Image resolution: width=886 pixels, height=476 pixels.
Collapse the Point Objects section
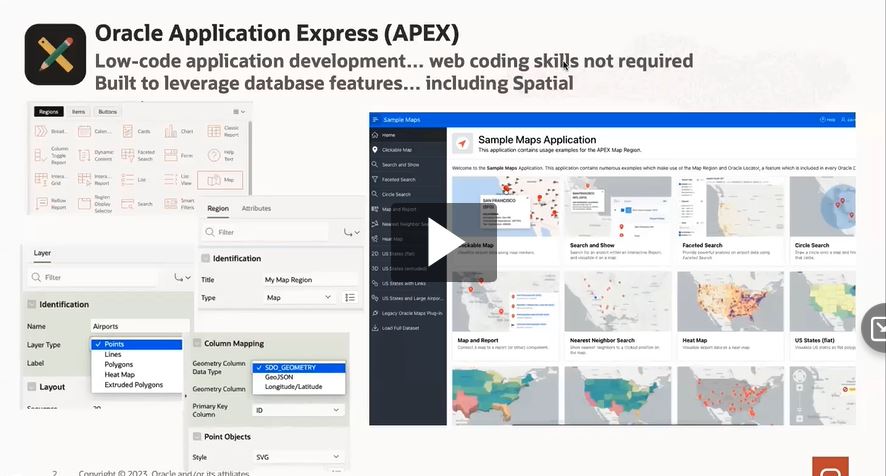(197, 436)
